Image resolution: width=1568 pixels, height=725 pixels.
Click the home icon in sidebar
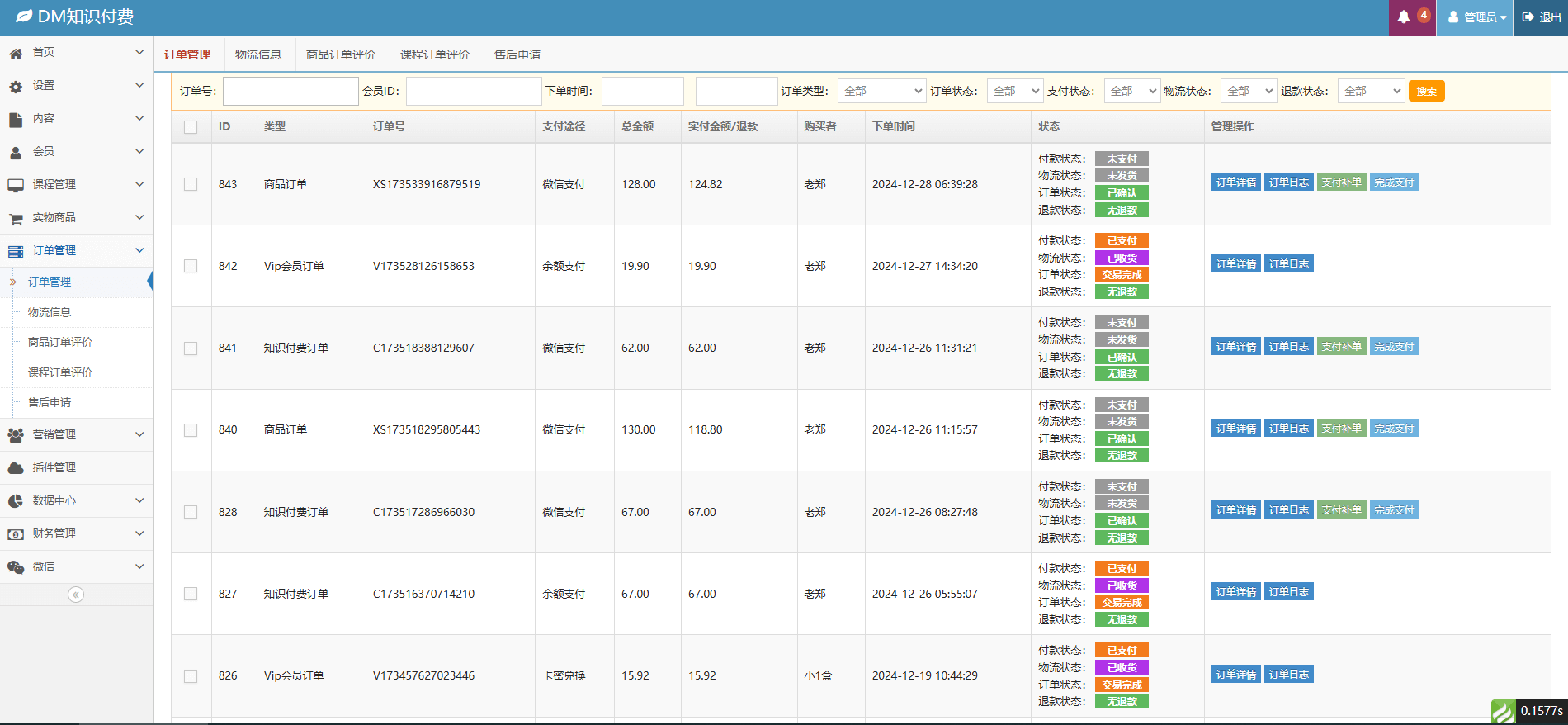point(16,53)
